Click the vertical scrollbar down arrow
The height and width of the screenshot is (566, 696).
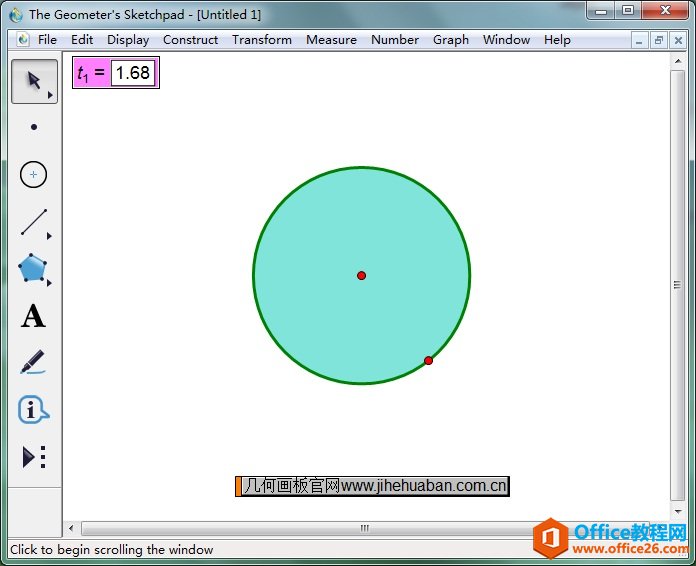pyautogui.click(x=678, y=511)
